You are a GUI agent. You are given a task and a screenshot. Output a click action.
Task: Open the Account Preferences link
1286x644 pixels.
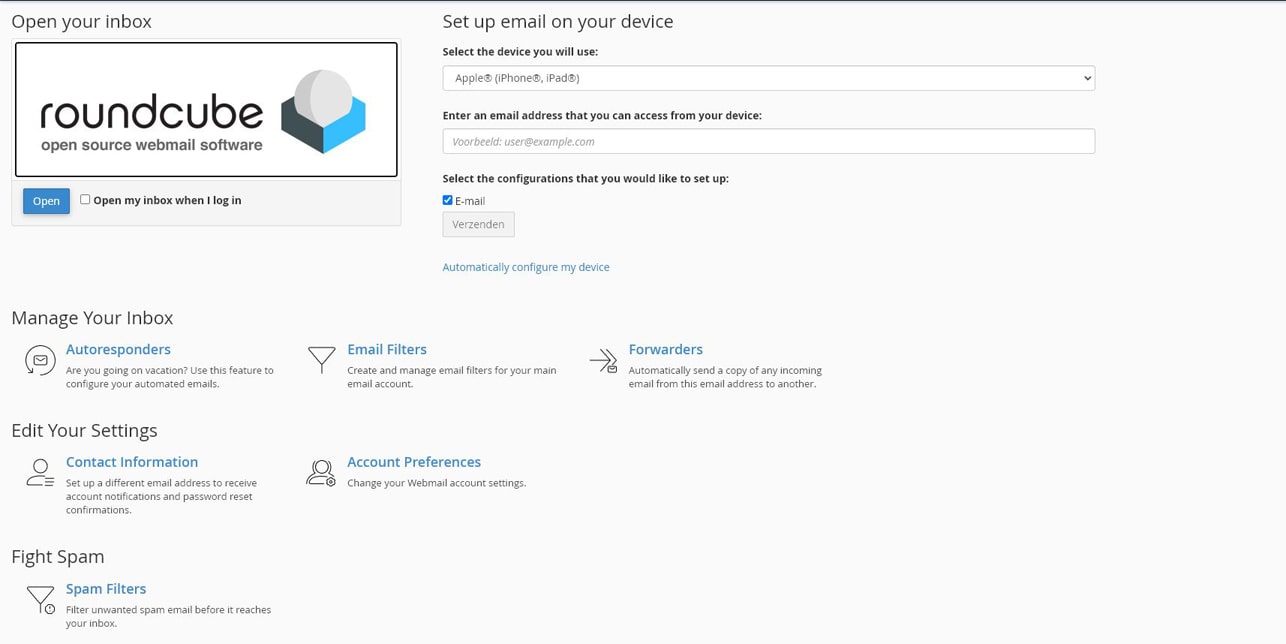point(414,462)
